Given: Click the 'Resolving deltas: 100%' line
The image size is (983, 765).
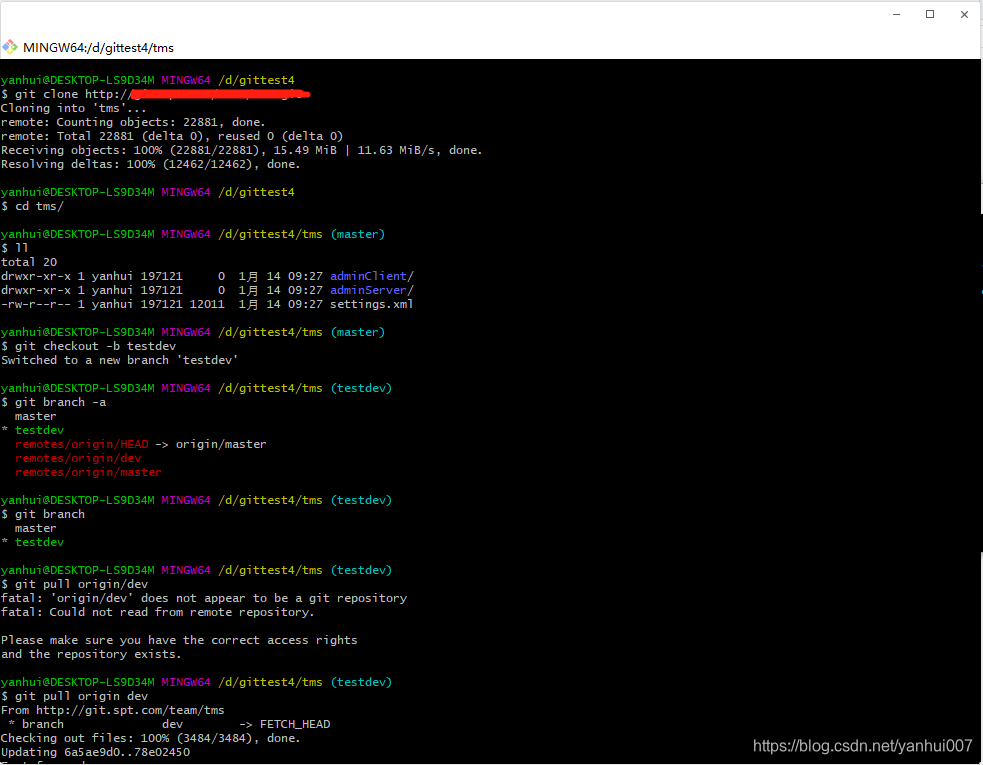Looking at the screenshot, I should tap(150, 164).
